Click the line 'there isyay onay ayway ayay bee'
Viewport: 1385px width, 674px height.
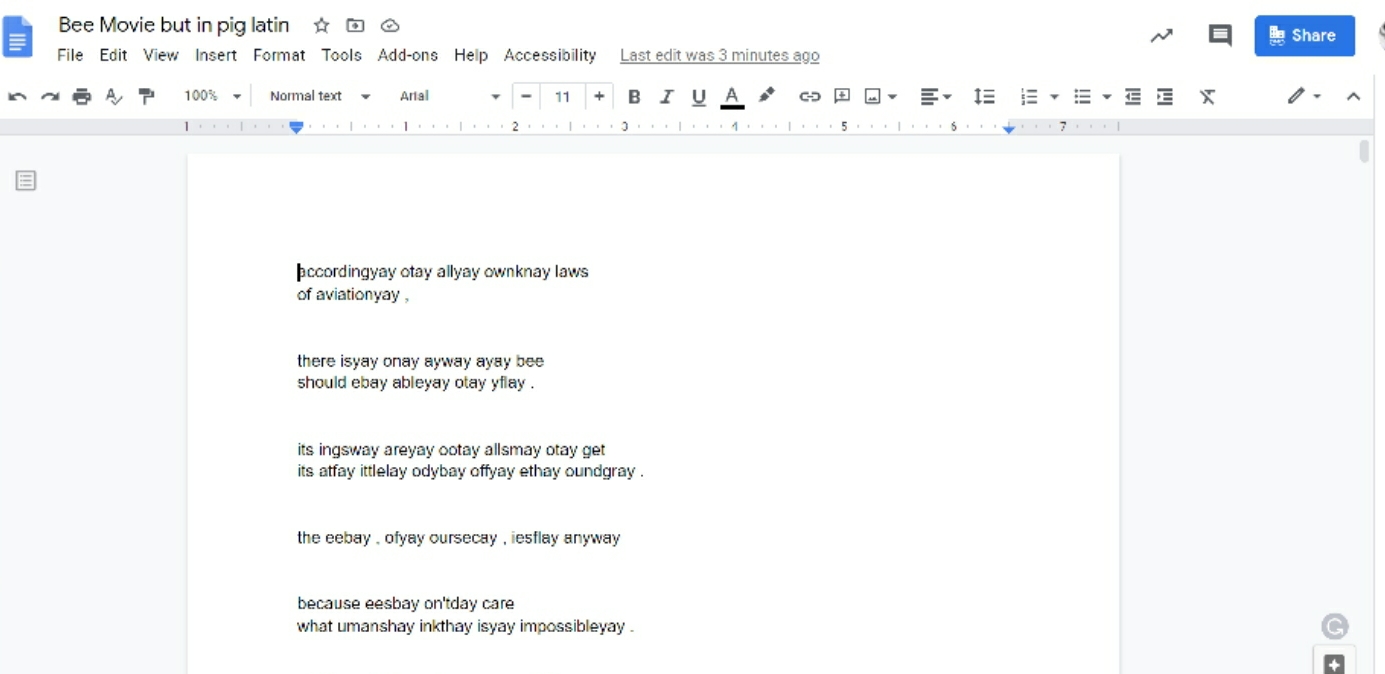pyautogui.click(x=420, y=361)
